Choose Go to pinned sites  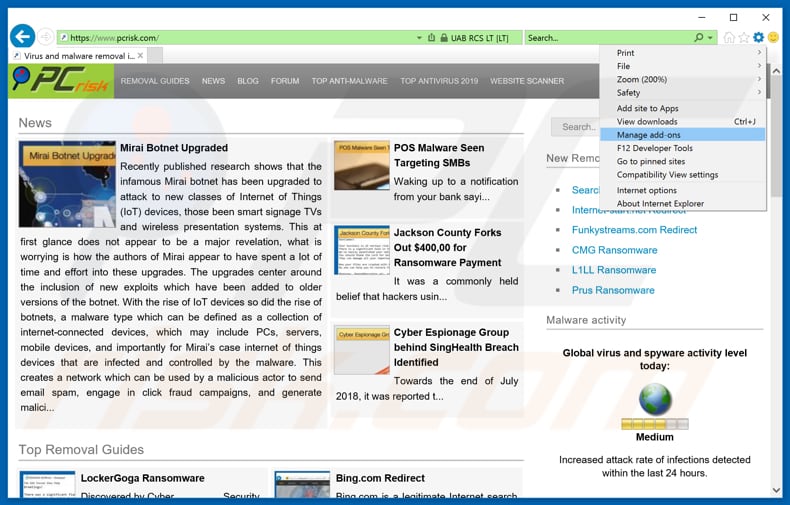(682, 161)
